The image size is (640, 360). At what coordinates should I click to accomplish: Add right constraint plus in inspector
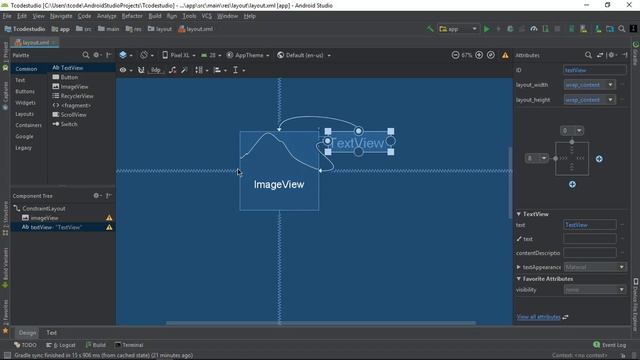click(599, 159)
